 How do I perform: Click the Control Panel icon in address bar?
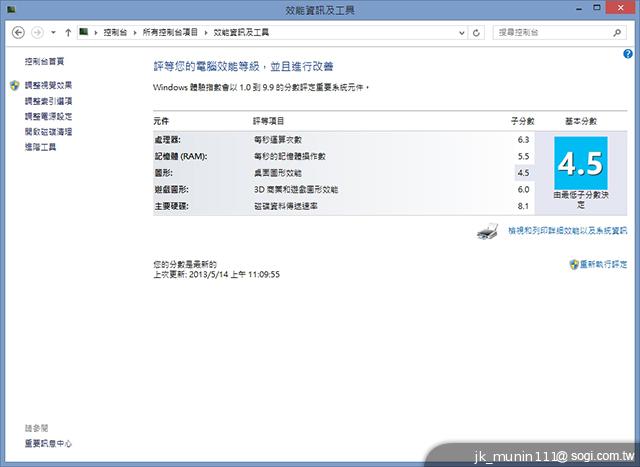click(84, 32)
